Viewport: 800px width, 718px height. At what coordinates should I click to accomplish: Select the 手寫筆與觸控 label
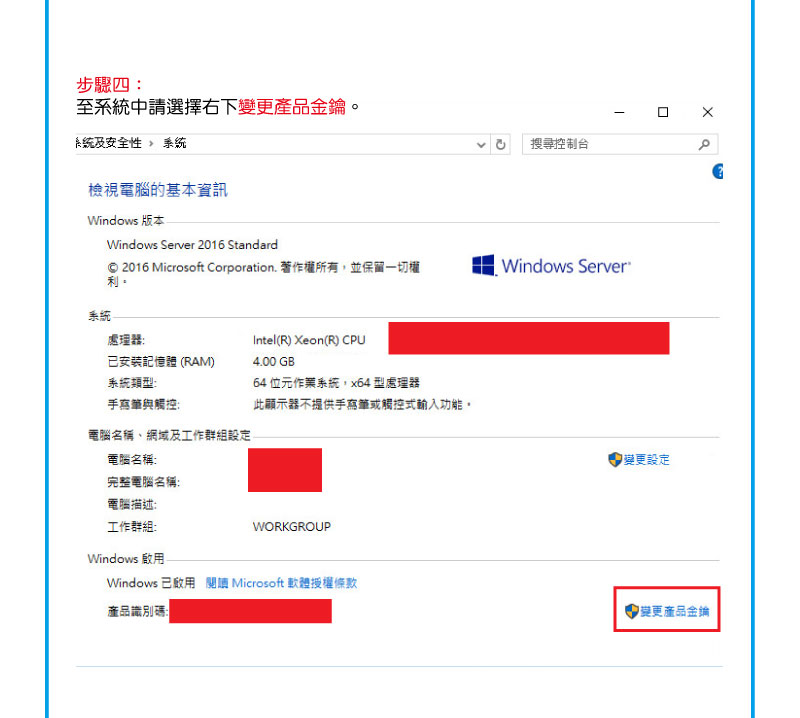point(143,405)
